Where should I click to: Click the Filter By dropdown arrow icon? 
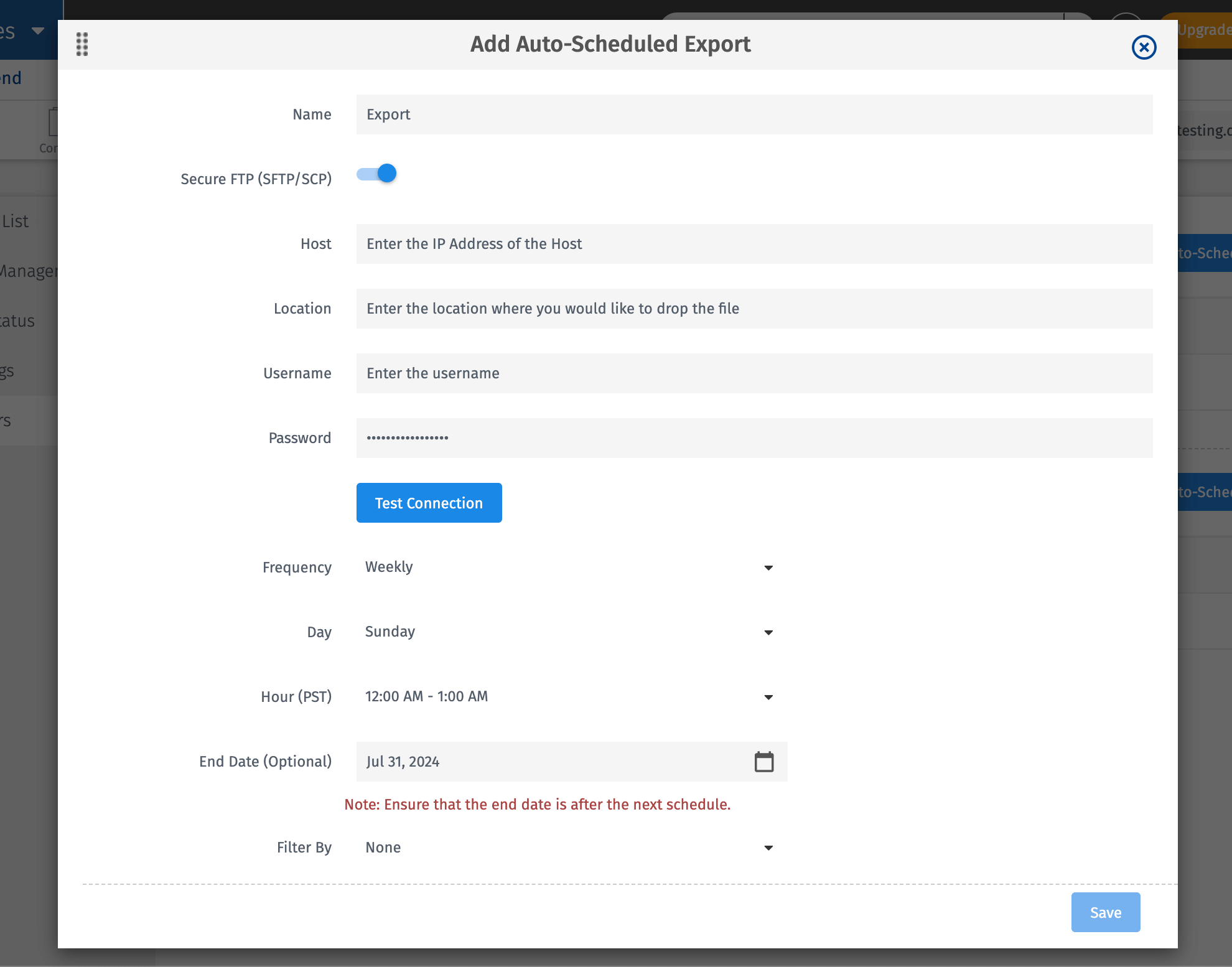click(768, 848)
